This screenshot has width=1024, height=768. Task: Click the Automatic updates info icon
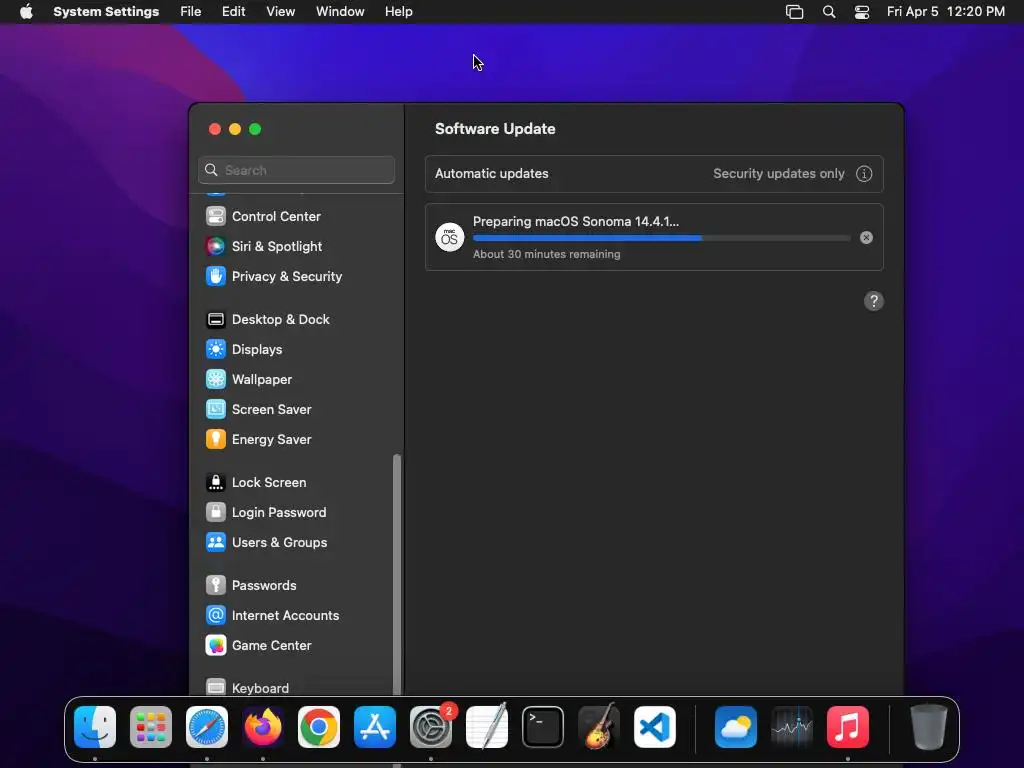(864, 174)
